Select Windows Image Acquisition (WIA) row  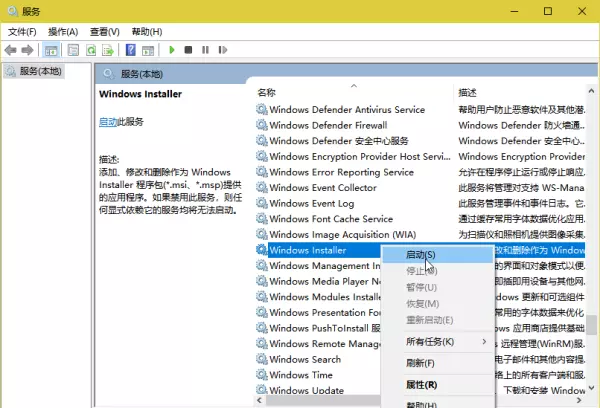pyautogui.click(x=420, y=234)
